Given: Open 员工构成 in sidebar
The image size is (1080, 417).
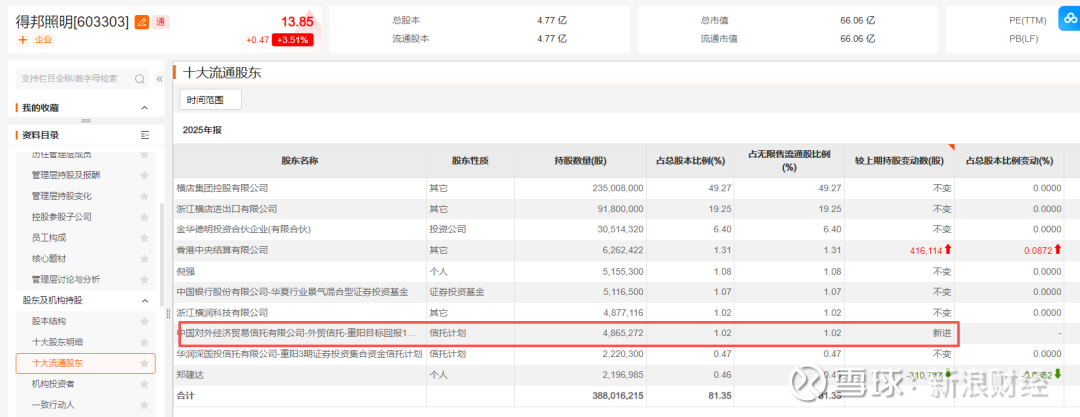Looking at the screenshot, I should click(x=49, y=238).
